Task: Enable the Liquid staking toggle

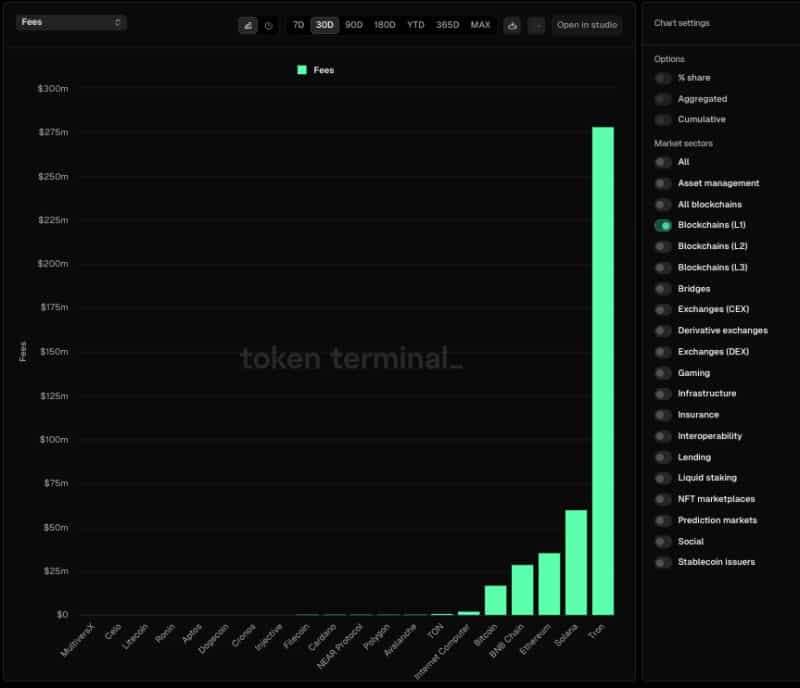Action: click(x=663, y=478)
